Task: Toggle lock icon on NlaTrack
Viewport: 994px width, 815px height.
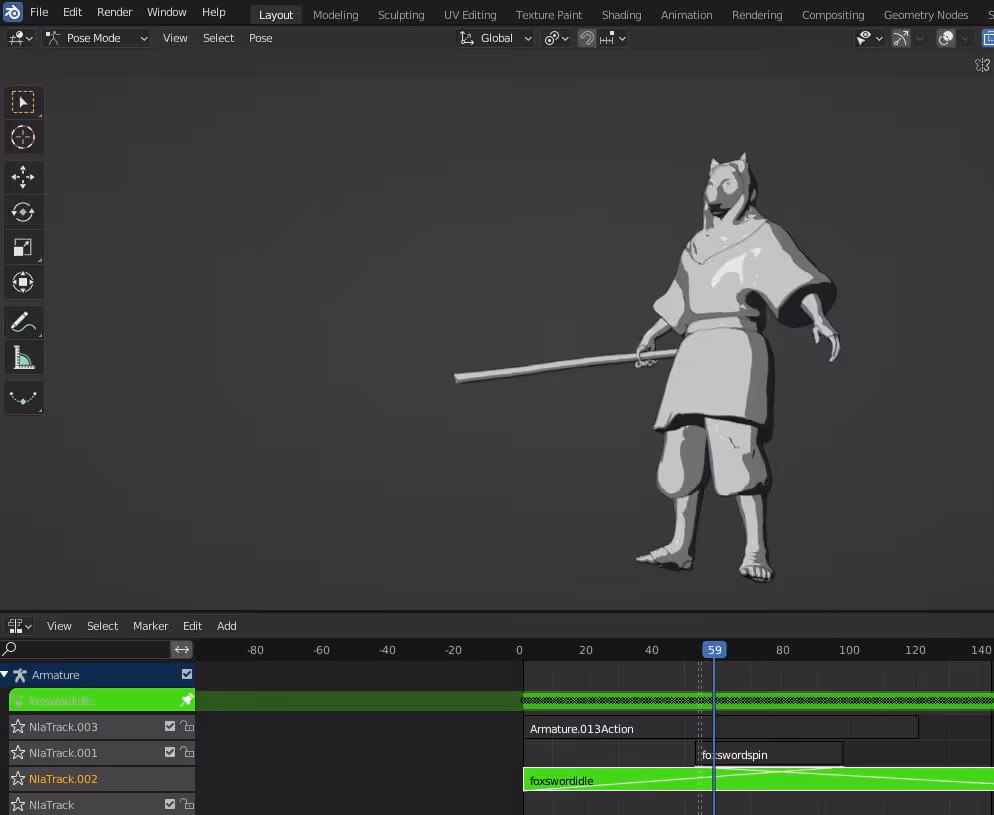Action: pyautogui.click(x=187, y=804)
